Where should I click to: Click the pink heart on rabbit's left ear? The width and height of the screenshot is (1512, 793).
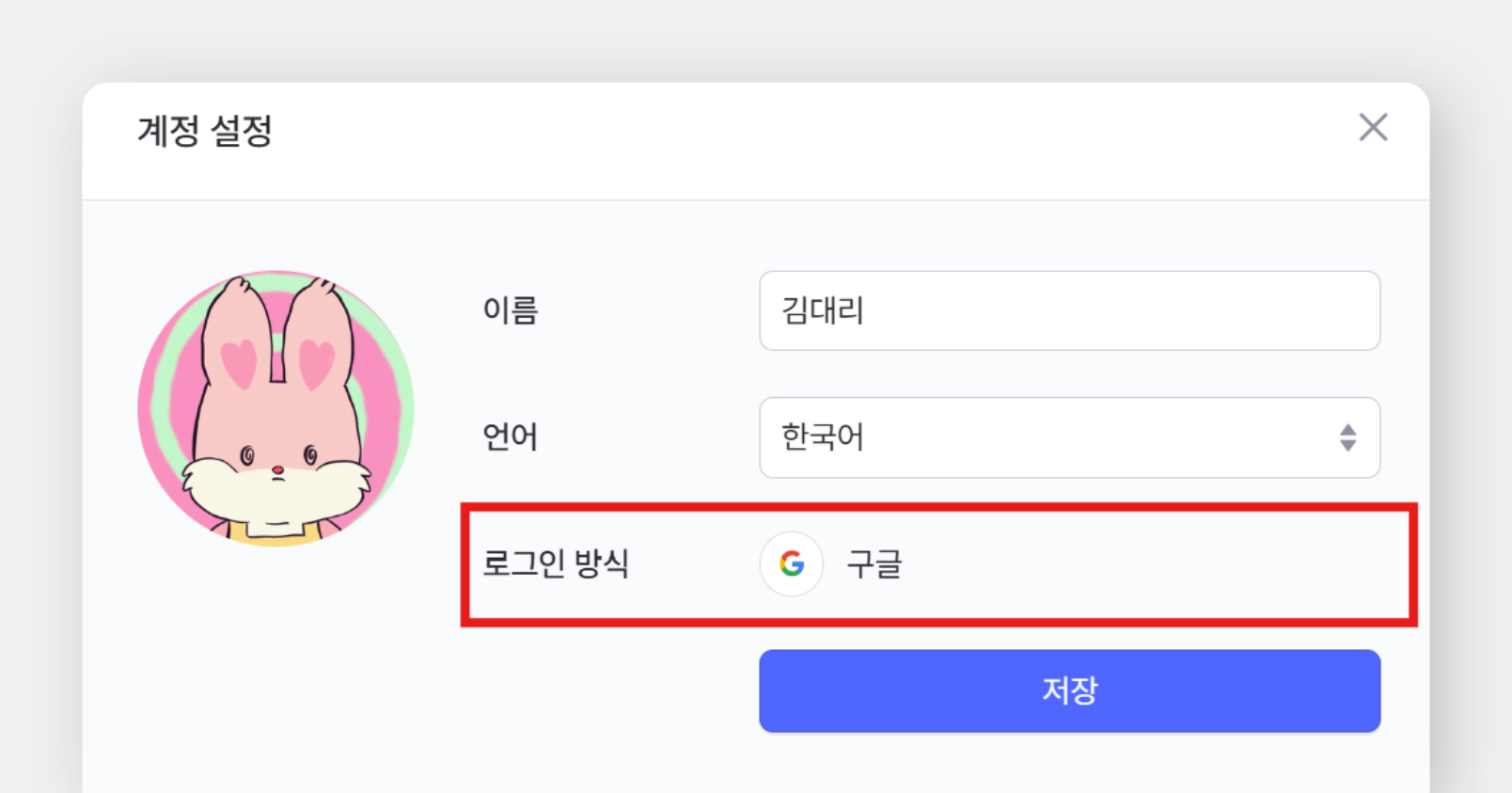[238, 362]
